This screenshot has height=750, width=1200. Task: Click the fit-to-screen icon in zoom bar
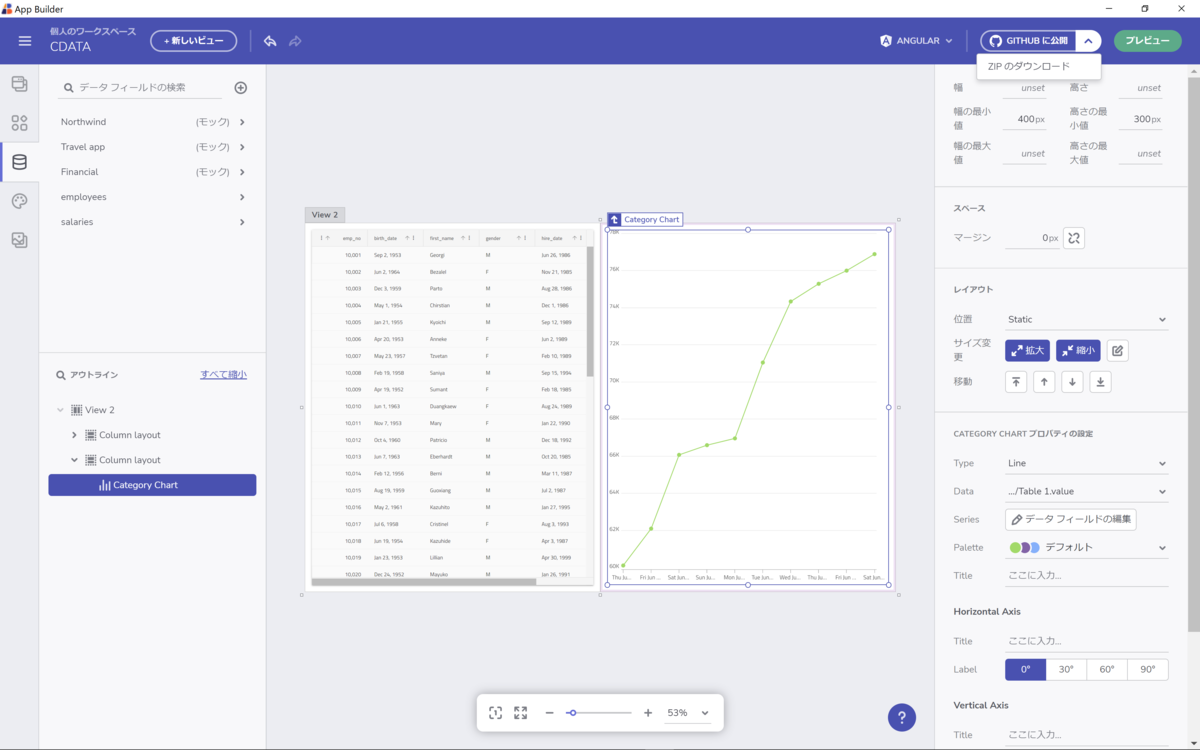[495, 713]
